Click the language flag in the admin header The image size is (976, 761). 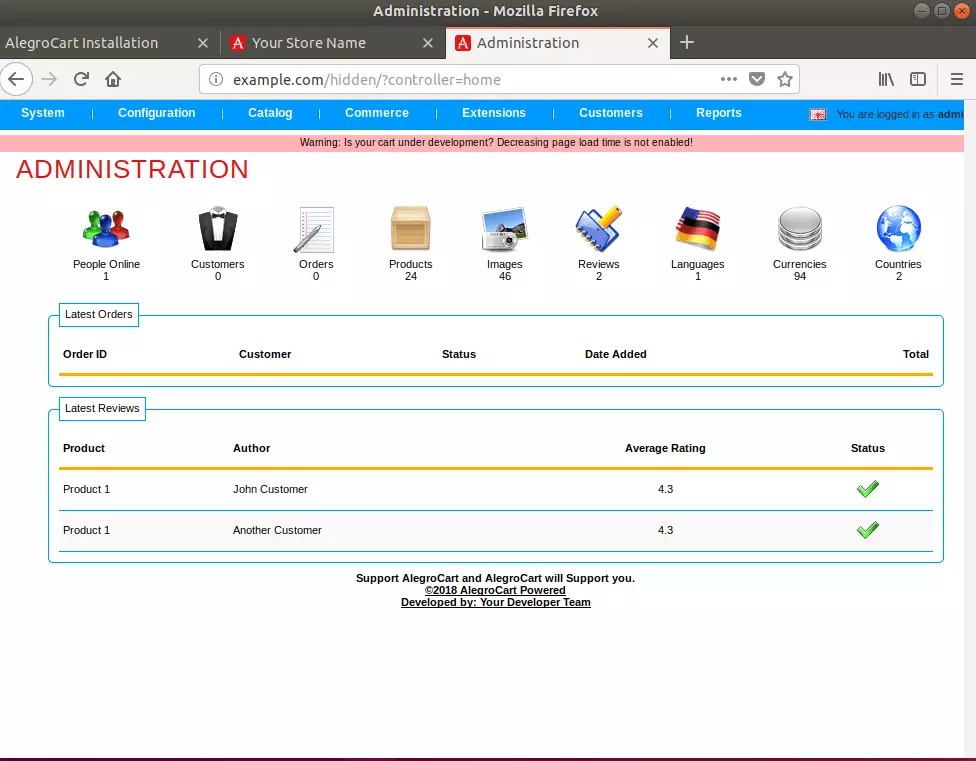(818, 114)
